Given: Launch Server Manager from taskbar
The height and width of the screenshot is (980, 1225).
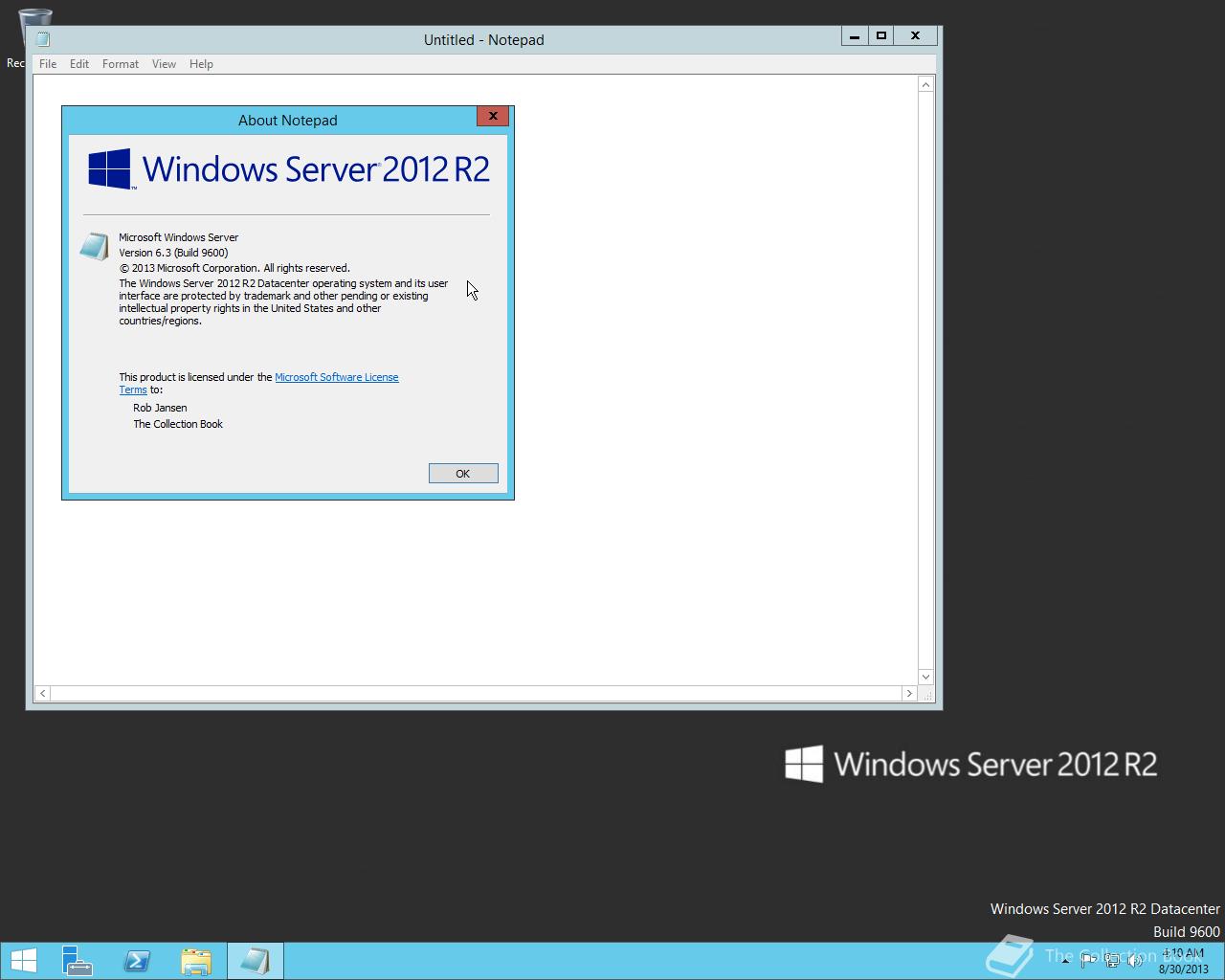Looking at the screenshot, I should (x=77, y=961).
